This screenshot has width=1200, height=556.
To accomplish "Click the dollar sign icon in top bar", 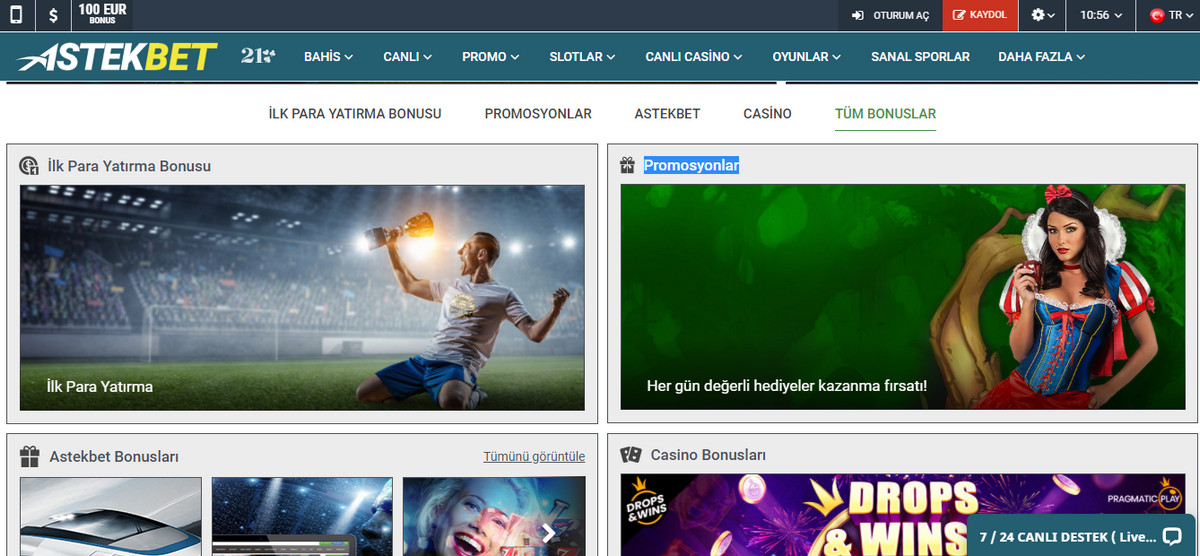I will click(x=53, y=16).
